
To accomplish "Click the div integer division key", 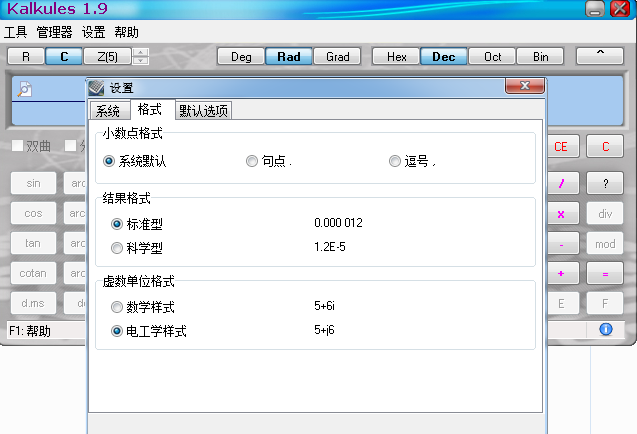I will point(605,213).
